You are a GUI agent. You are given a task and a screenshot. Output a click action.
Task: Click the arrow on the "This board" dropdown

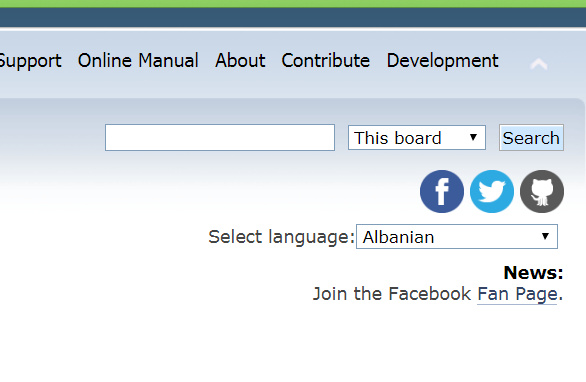[473, 138]
